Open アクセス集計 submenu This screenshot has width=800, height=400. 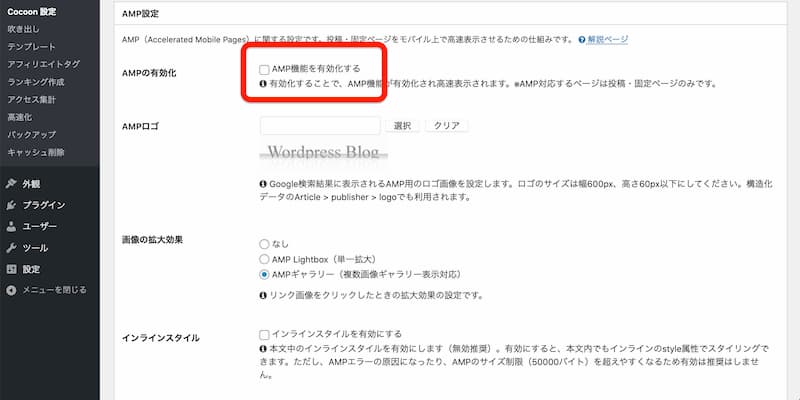click(x=32, y=99)
